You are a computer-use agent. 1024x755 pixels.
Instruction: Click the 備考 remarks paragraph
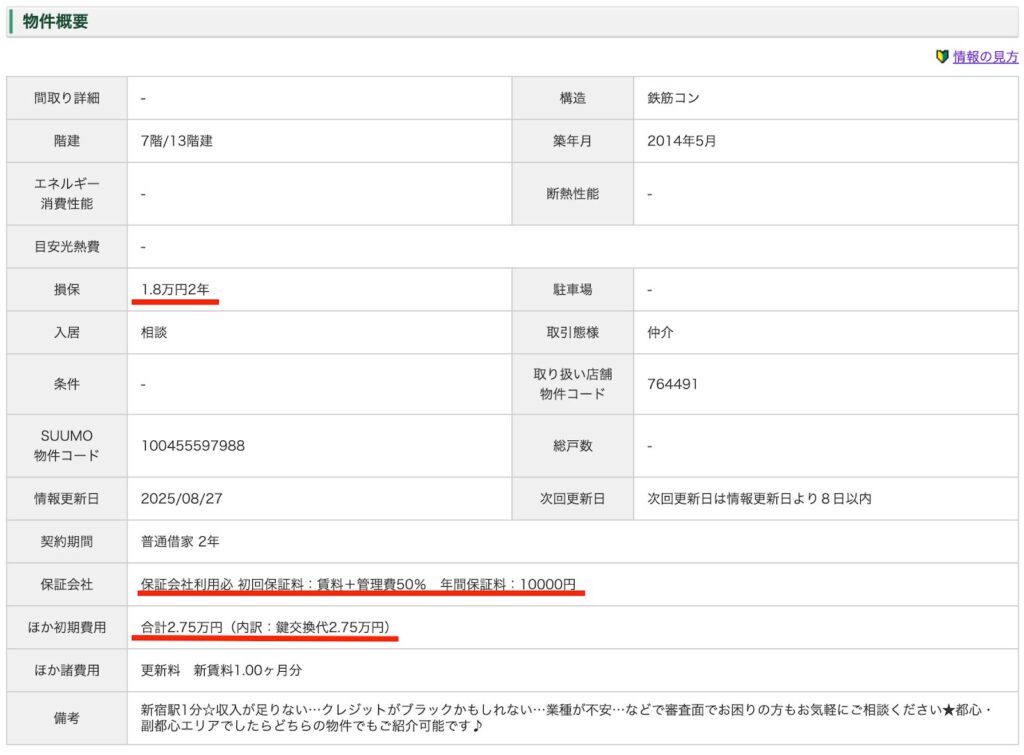coord(565,717)
